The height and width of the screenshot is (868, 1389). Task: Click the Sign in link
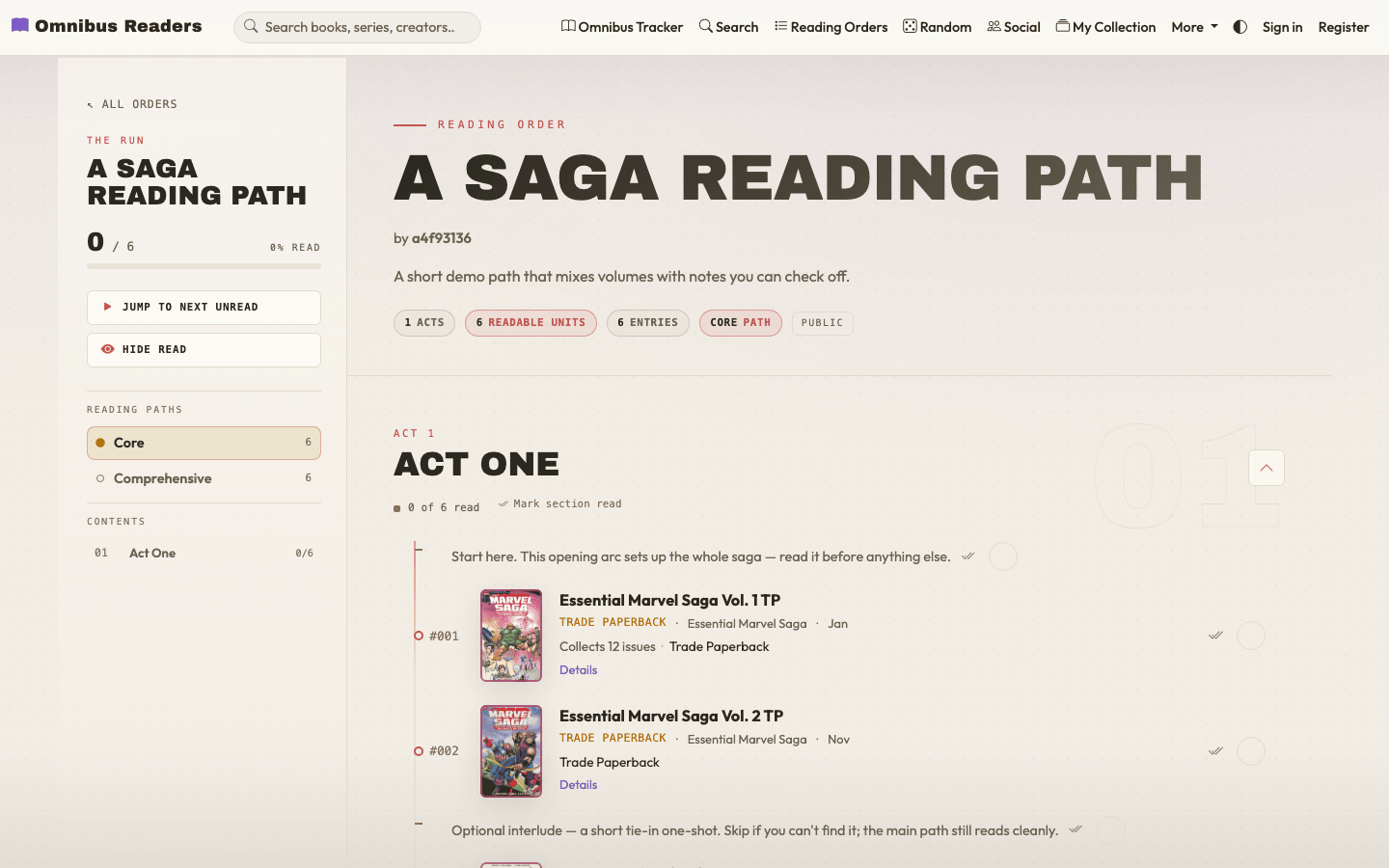[1283, 27]
